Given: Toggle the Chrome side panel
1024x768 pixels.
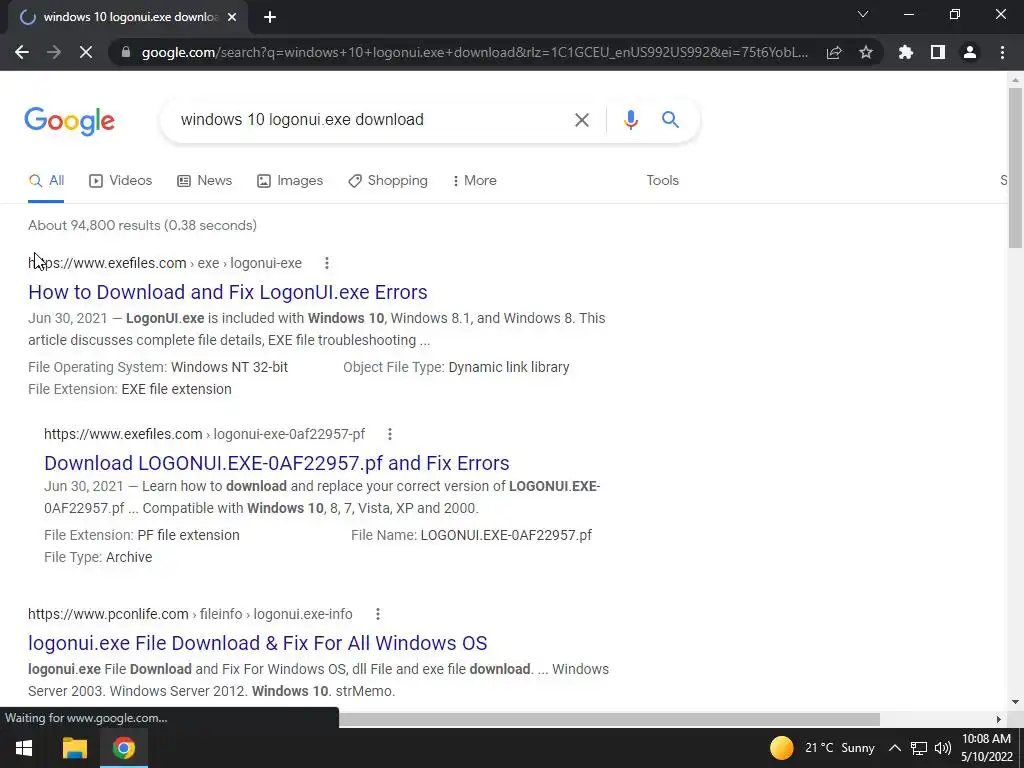Looking at the screenshot, I should tap(938, 52).
